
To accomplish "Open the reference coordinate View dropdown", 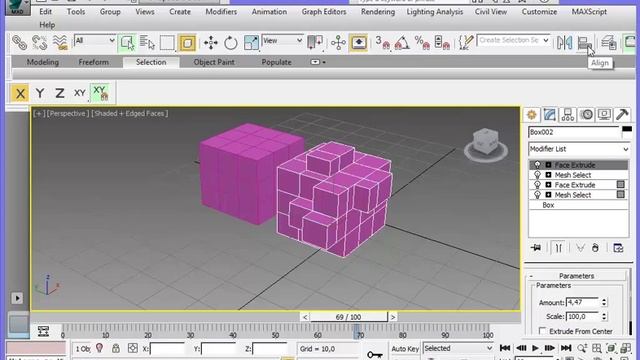I will 282,40.
